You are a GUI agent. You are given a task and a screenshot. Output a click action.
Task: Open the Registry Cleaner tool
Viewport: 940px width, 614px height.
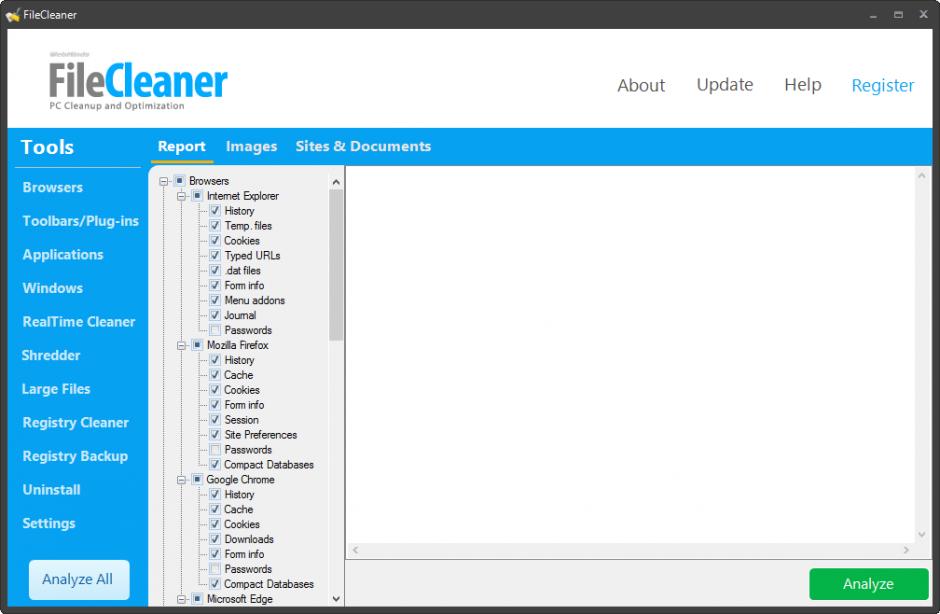(x=76, y=422)
